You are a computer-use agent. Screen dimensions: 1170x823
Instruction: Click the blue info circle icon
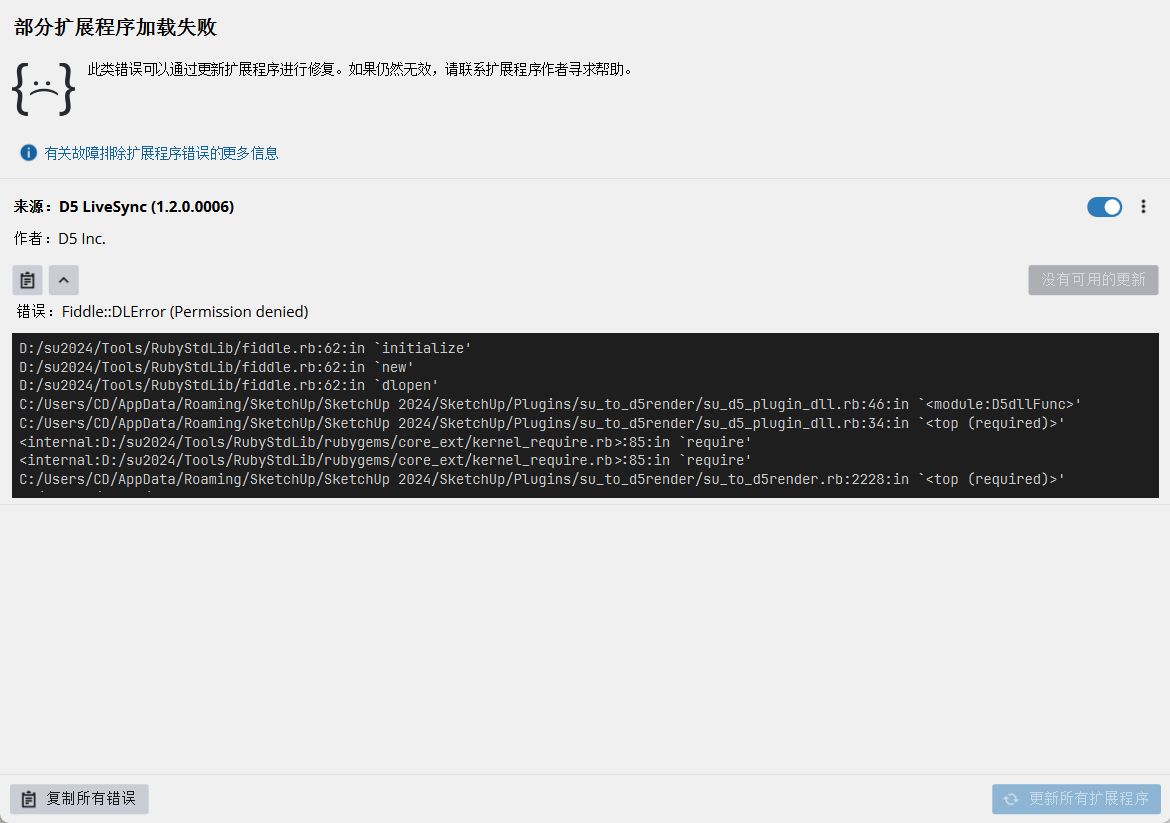click(29, 153)
